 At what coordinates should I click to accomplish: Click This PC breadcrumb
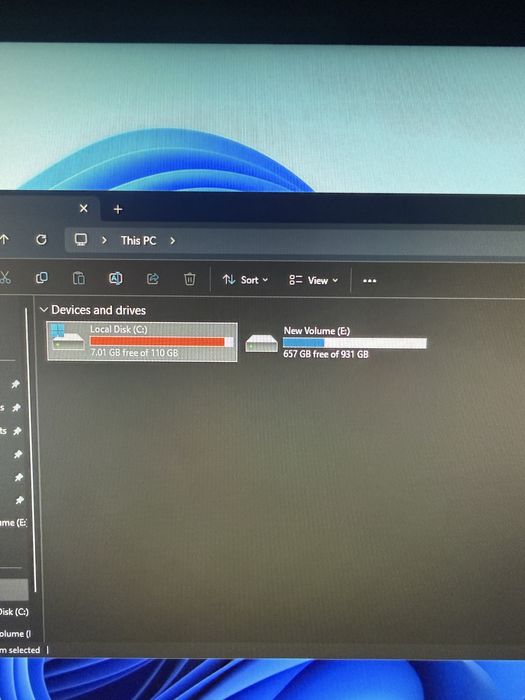[x=138, y=241]
